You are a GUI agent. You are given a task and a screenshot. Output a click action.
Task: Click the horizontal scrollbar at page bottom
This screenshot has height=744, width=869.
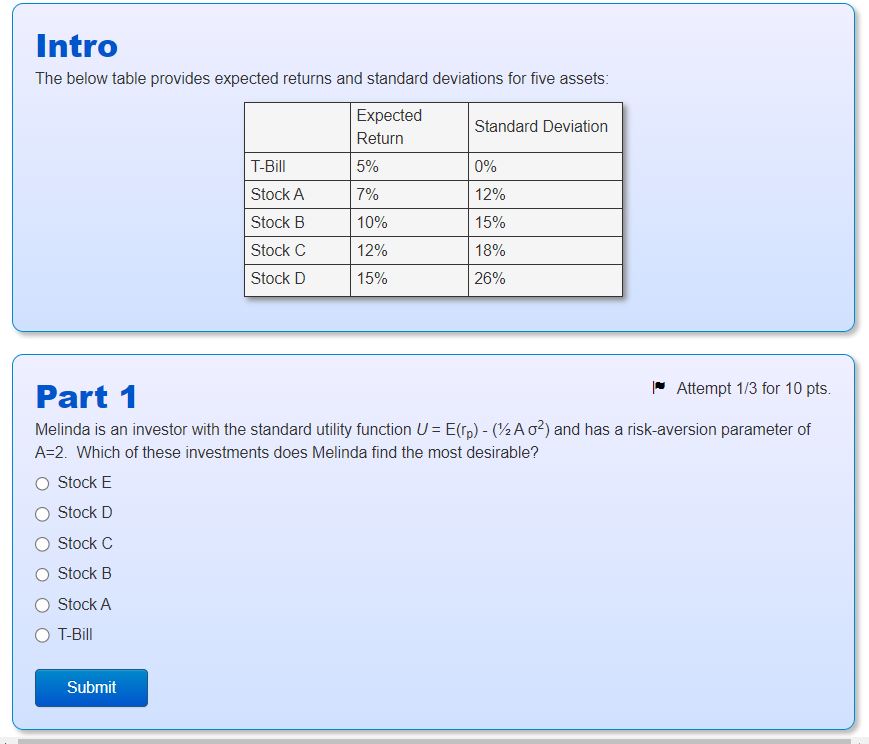(433, 741)
